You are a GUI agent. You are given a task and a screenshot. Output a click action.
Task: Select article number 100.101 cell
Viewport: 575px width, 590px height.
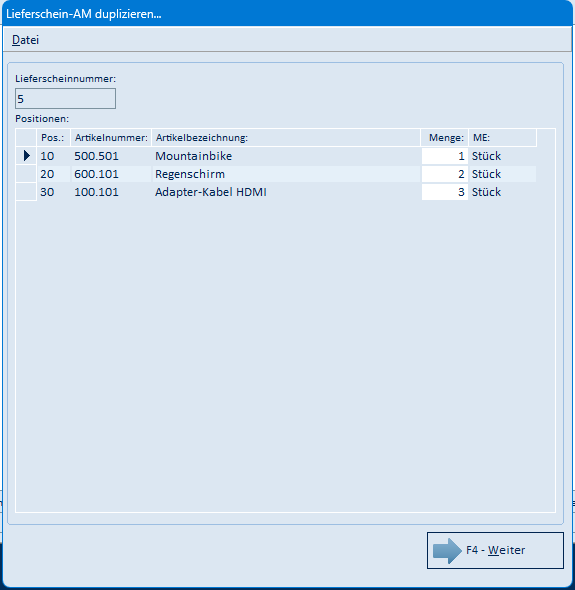(111, 192)
